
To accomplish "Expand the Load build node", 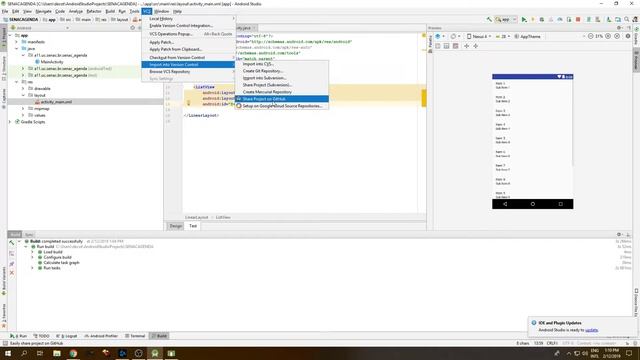I will click(x=33, y=252).
